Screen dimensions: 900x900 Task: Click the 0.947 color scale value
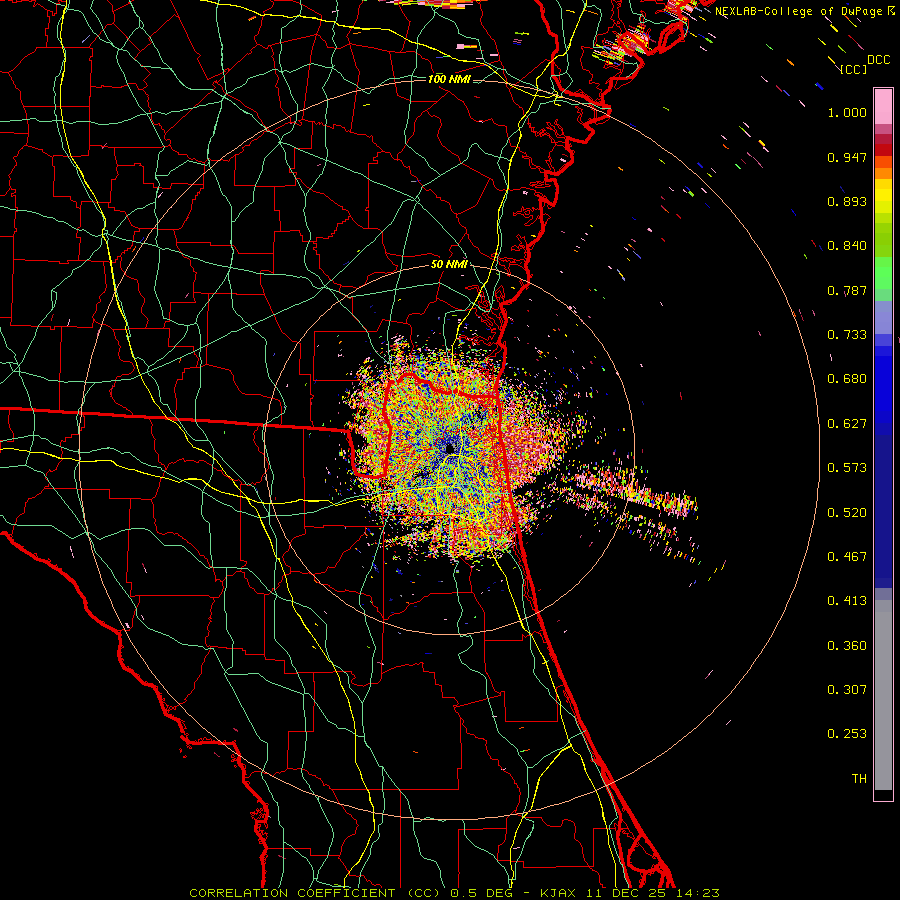coord(847,157)
